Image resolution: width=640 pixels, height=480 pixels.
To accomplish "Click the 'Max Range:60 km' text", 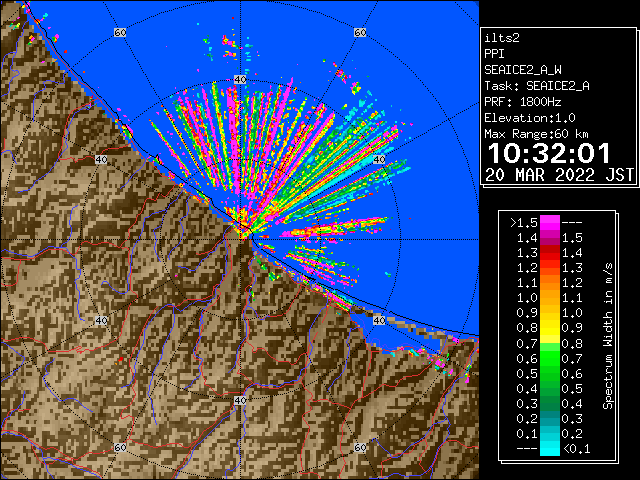I will [536, 134].
